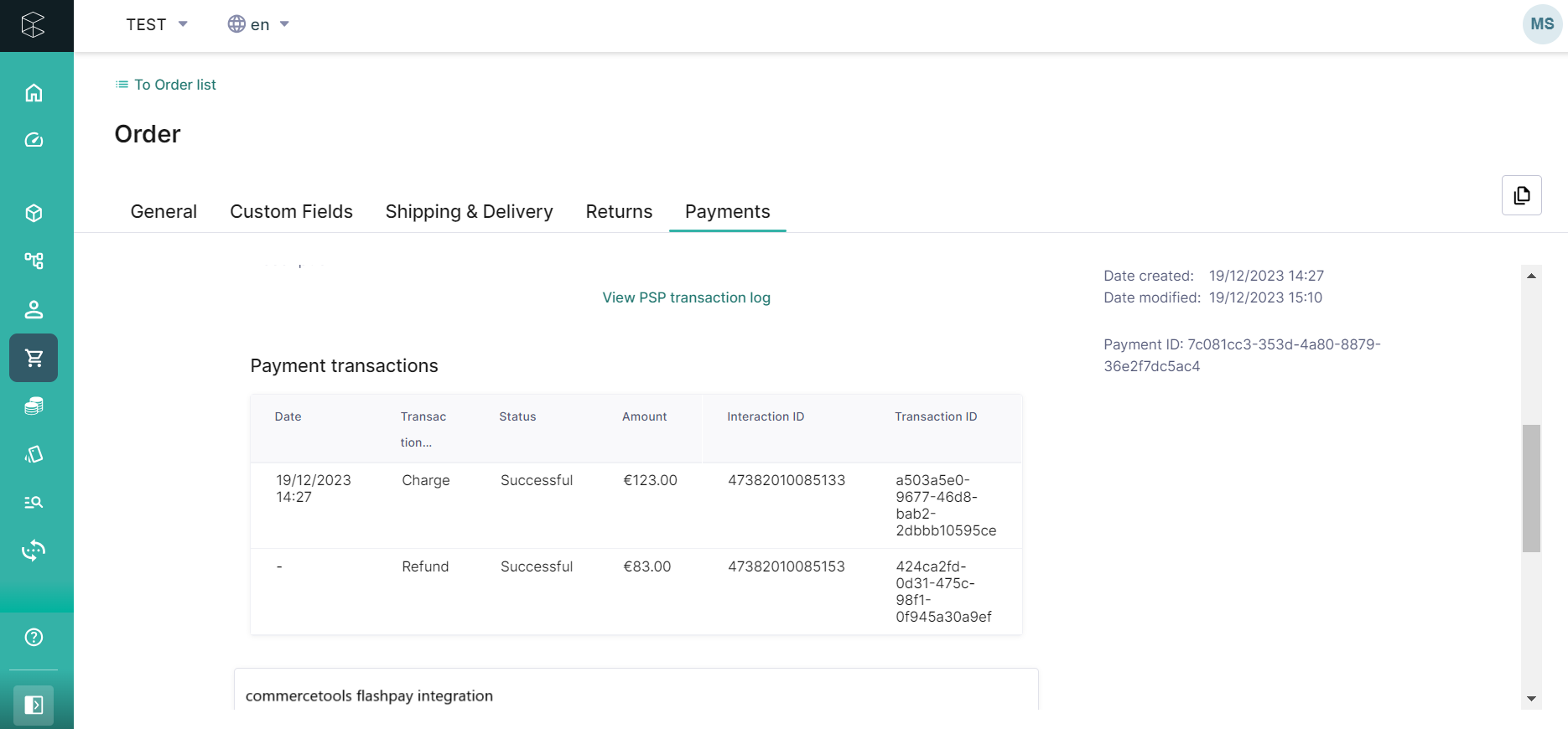Image resolution: width=1568 pixels, height=729 pixels.
Task: Click the copy order icon button
Action: (x=1521, y=195)
